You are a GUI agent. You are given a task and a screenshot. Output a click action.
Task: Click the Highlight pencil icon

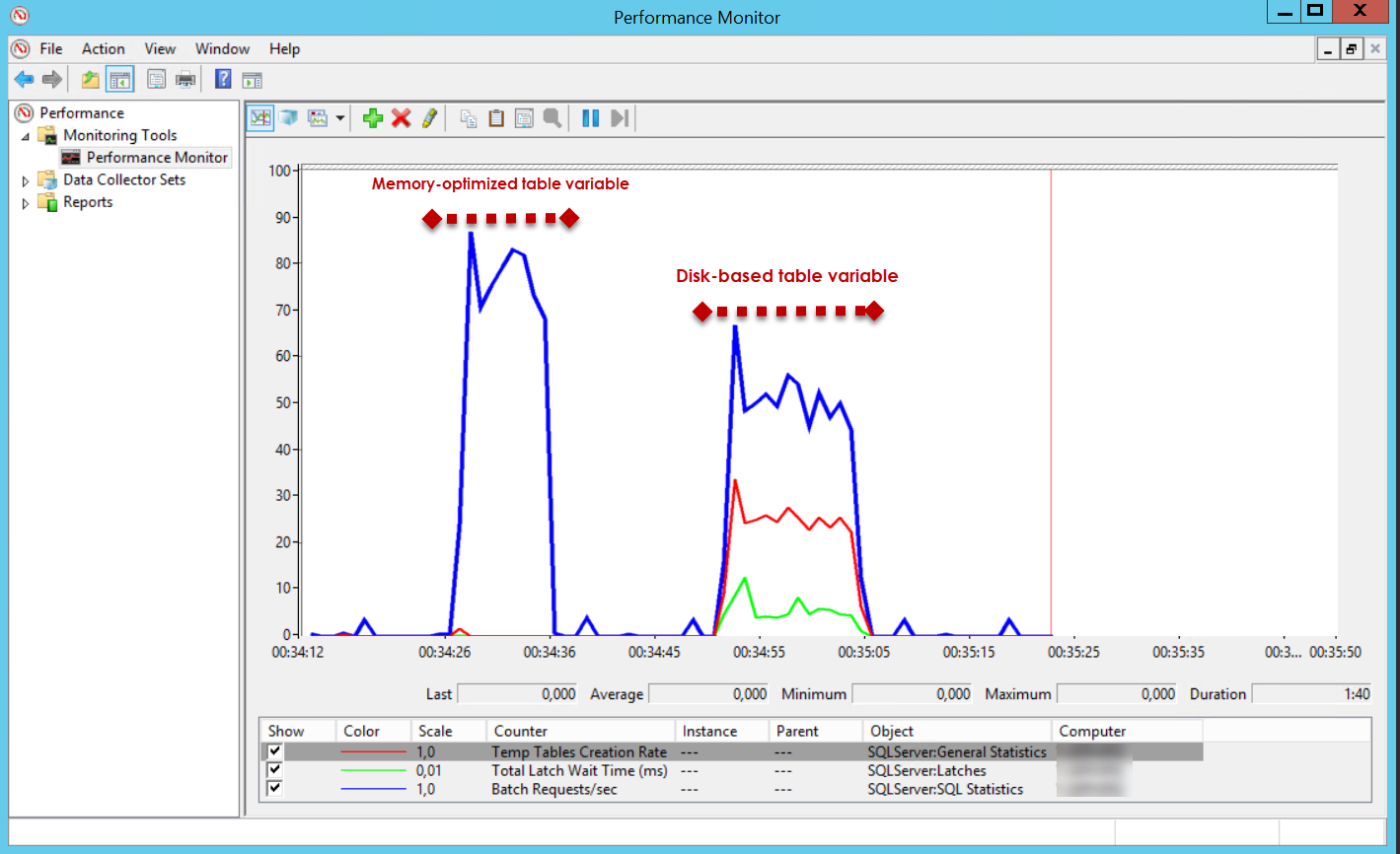pos(429,118)
